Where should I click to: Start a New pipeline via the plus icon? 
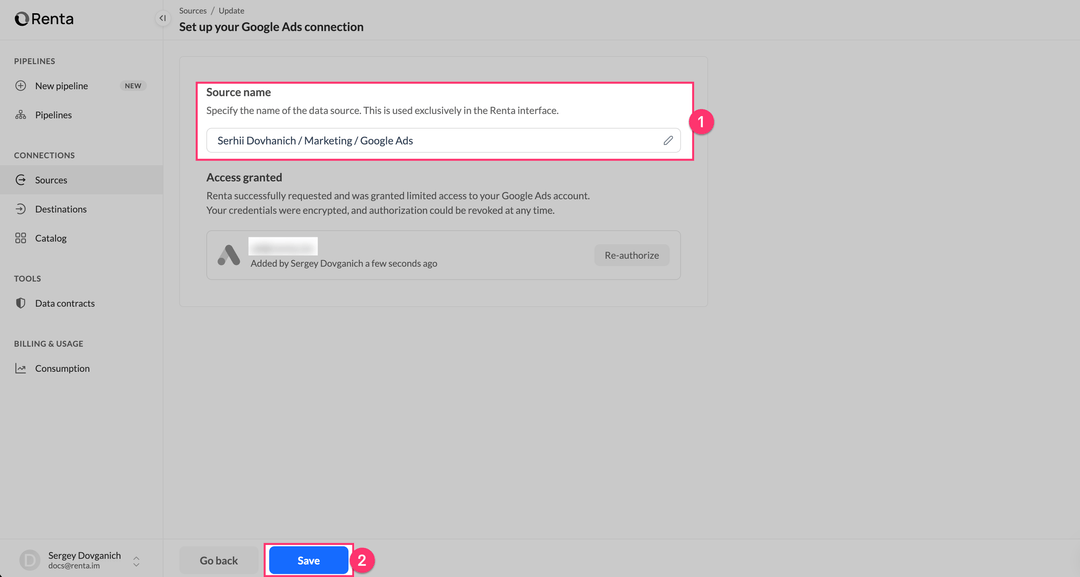(x=22, y=85)
